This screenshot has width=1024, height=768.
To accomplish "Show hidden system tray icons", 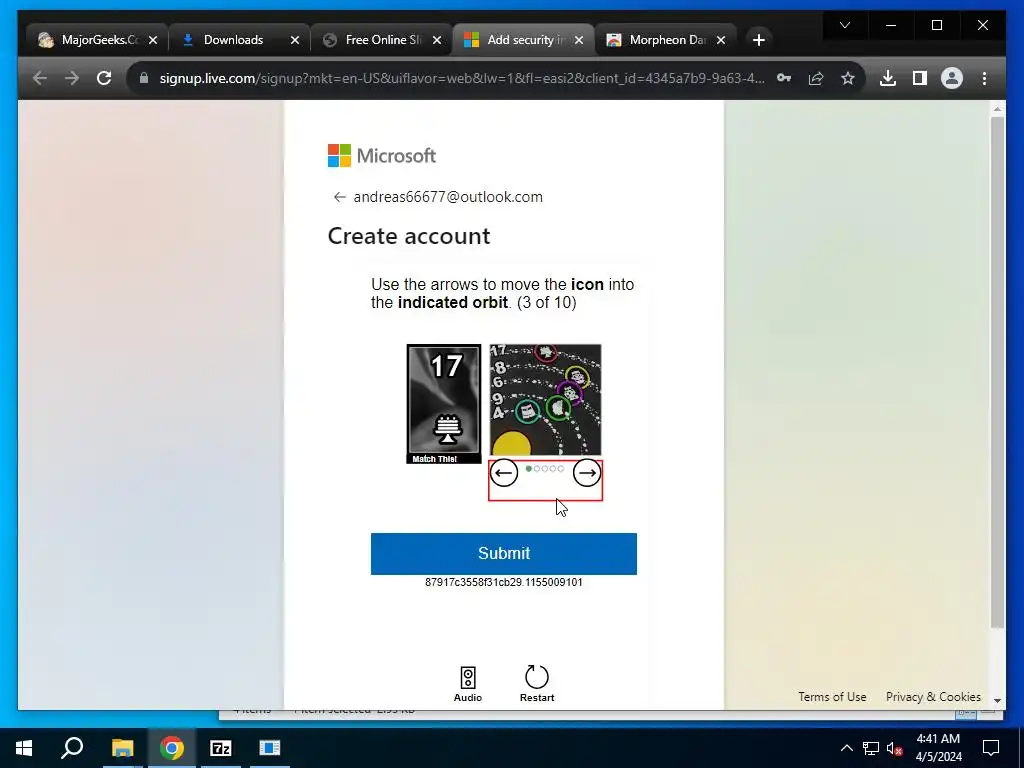I will point(846,748).
